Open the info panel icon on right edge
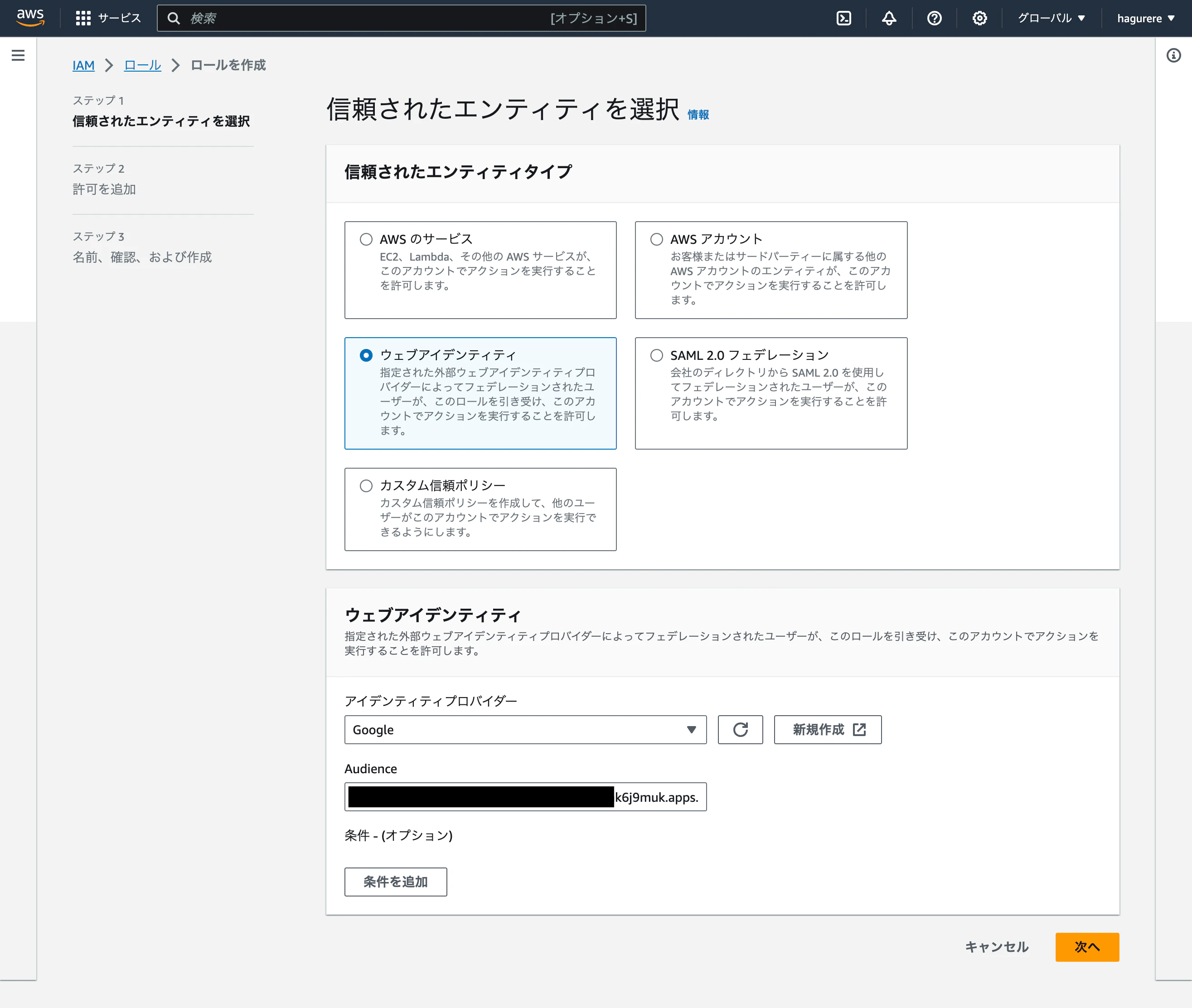Image resolution: width=1192 pixels, height=1008 pixels. pos(1173,55)
